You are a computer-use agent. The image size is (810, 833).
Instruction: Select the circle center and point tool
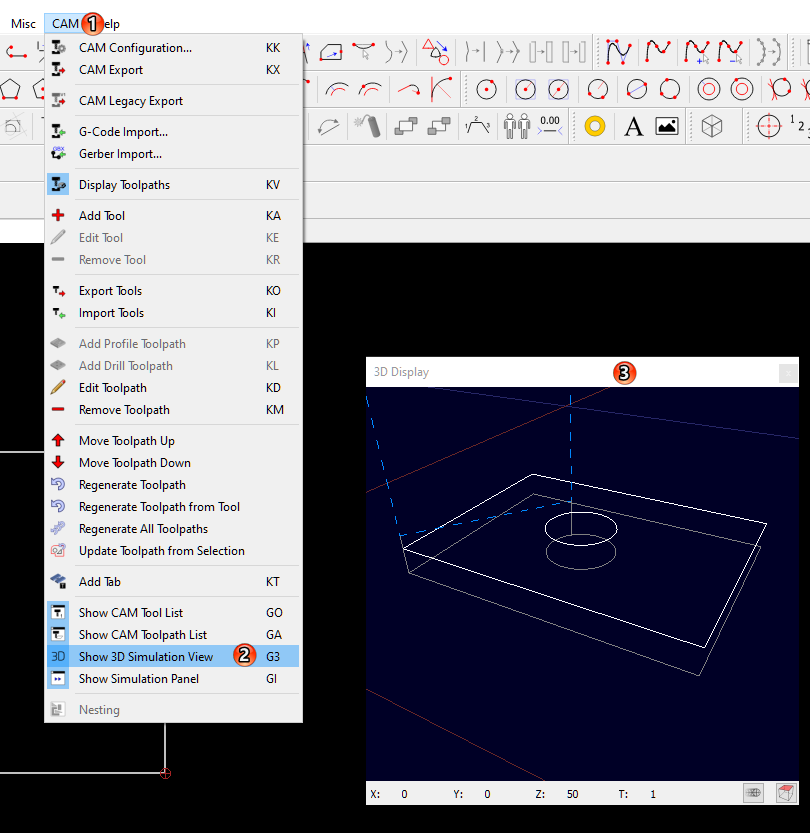[487, 89]
